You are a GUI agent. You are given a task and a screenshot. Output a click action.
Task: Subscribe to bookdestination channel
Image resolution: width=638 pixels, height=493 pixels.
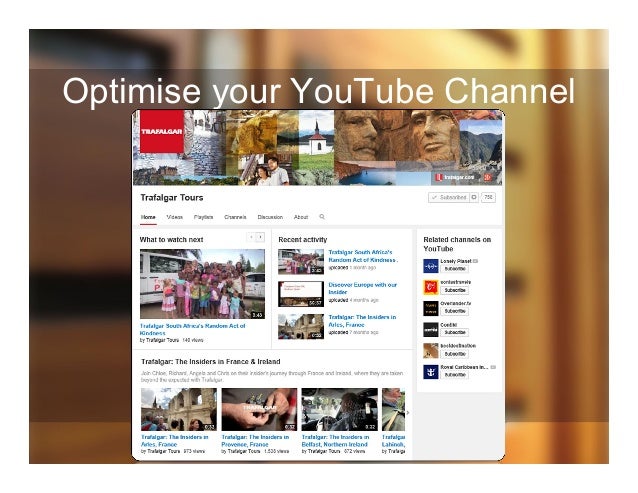click(x=454, y=354)
